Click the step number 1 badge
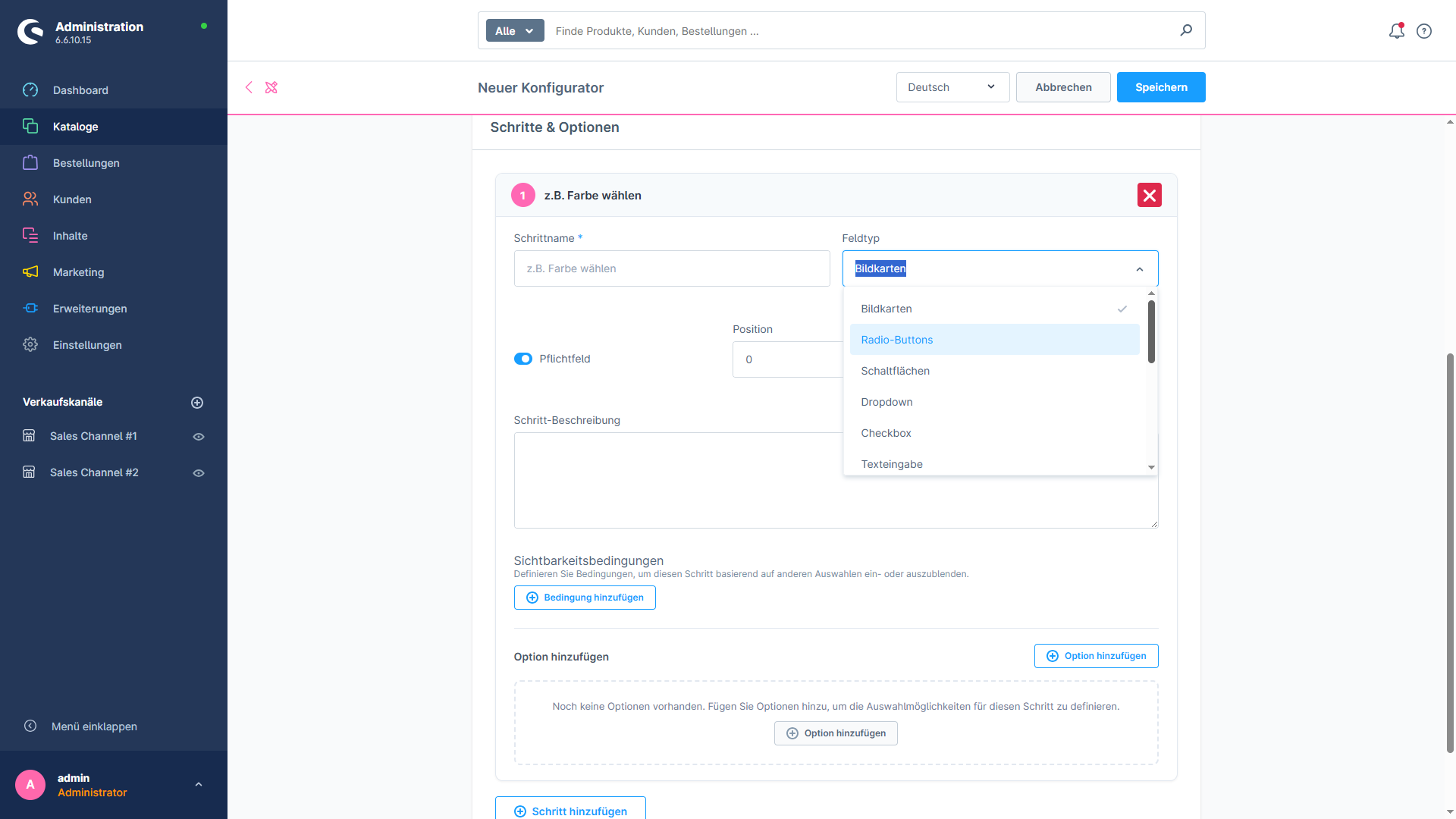This screenshot has width=1456, height=819. [x=522, y=195]
